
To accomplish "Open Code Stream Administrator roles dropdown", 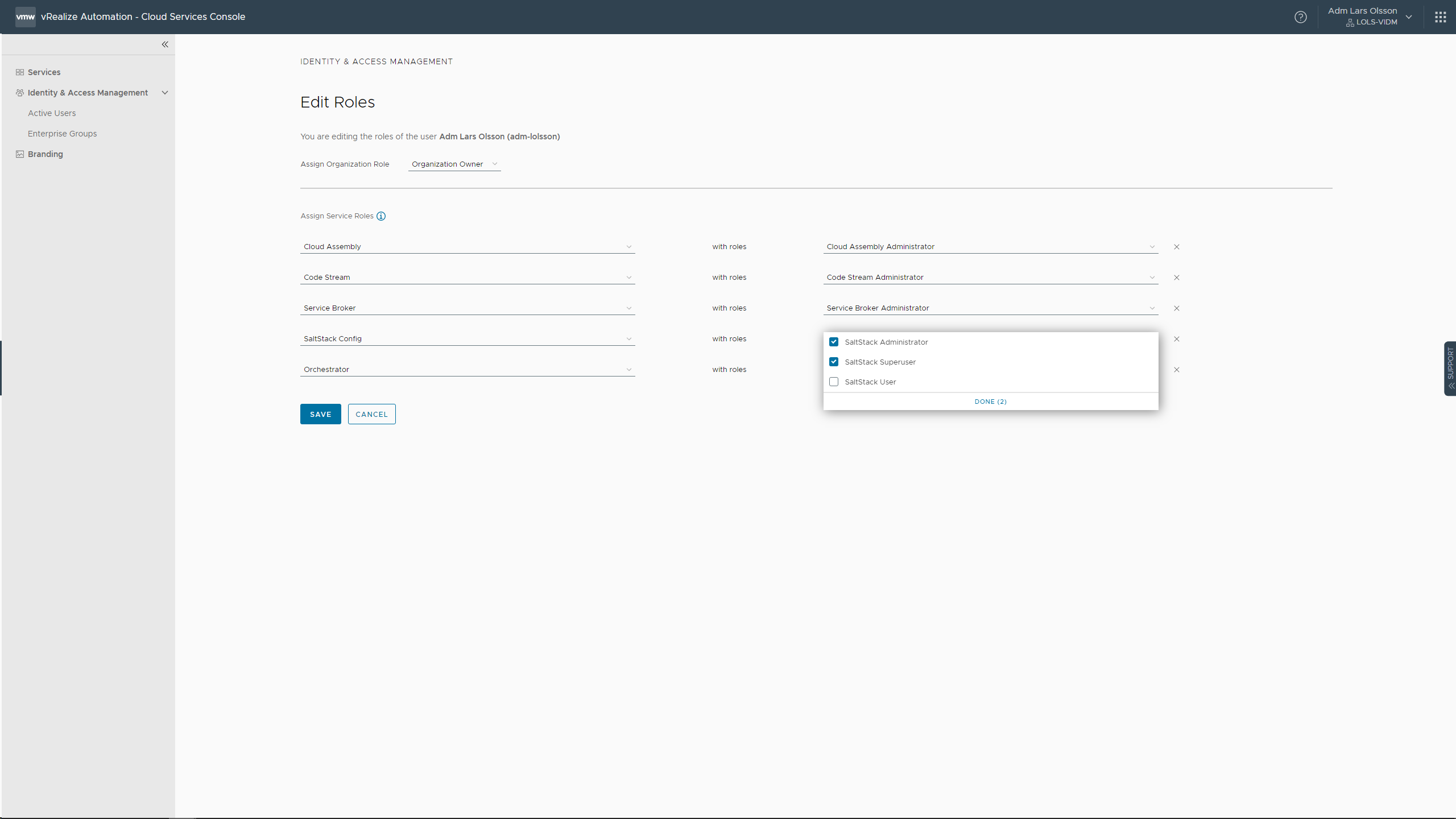I will 991,278.
